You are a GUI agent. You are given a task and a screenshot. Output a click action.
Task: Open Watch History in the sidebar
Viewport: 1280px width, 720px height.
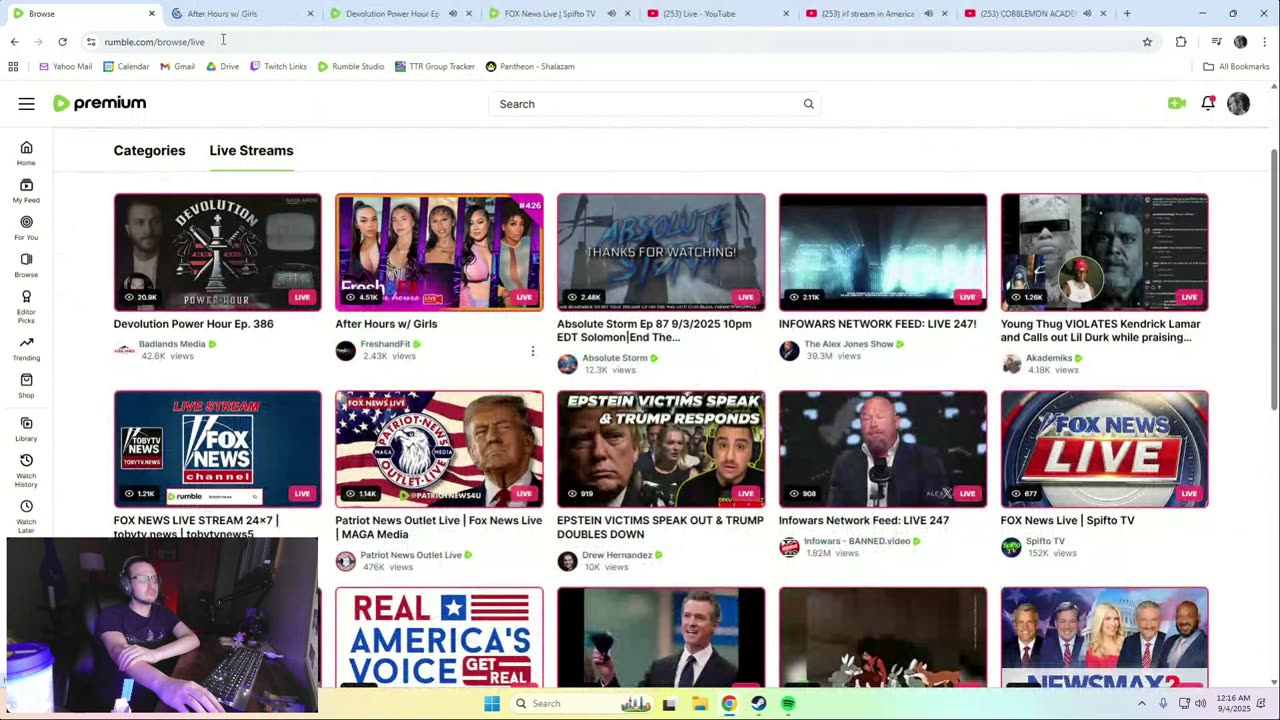coord(26,469)
